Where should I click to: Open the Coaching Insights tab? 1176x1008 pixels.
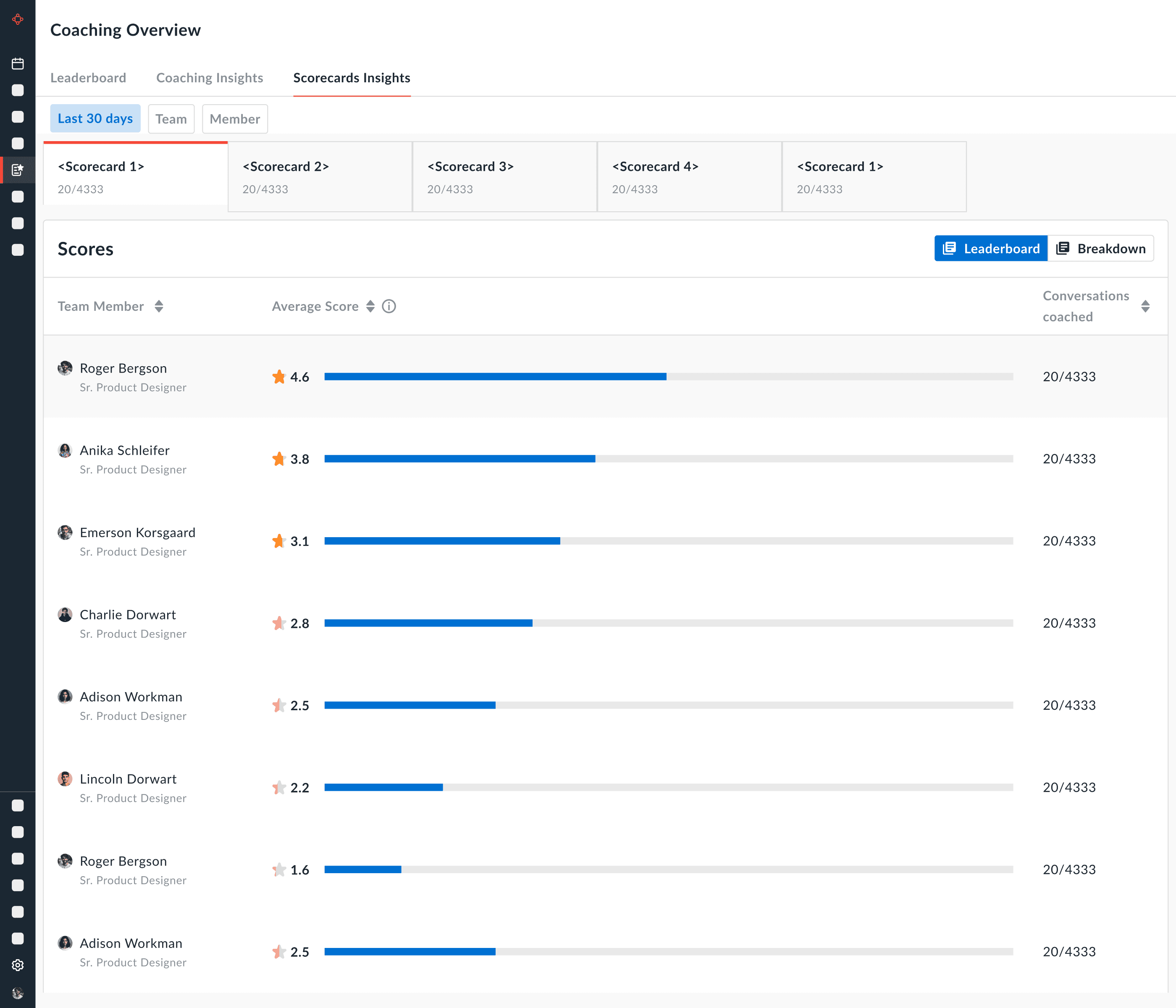point(210,78)
